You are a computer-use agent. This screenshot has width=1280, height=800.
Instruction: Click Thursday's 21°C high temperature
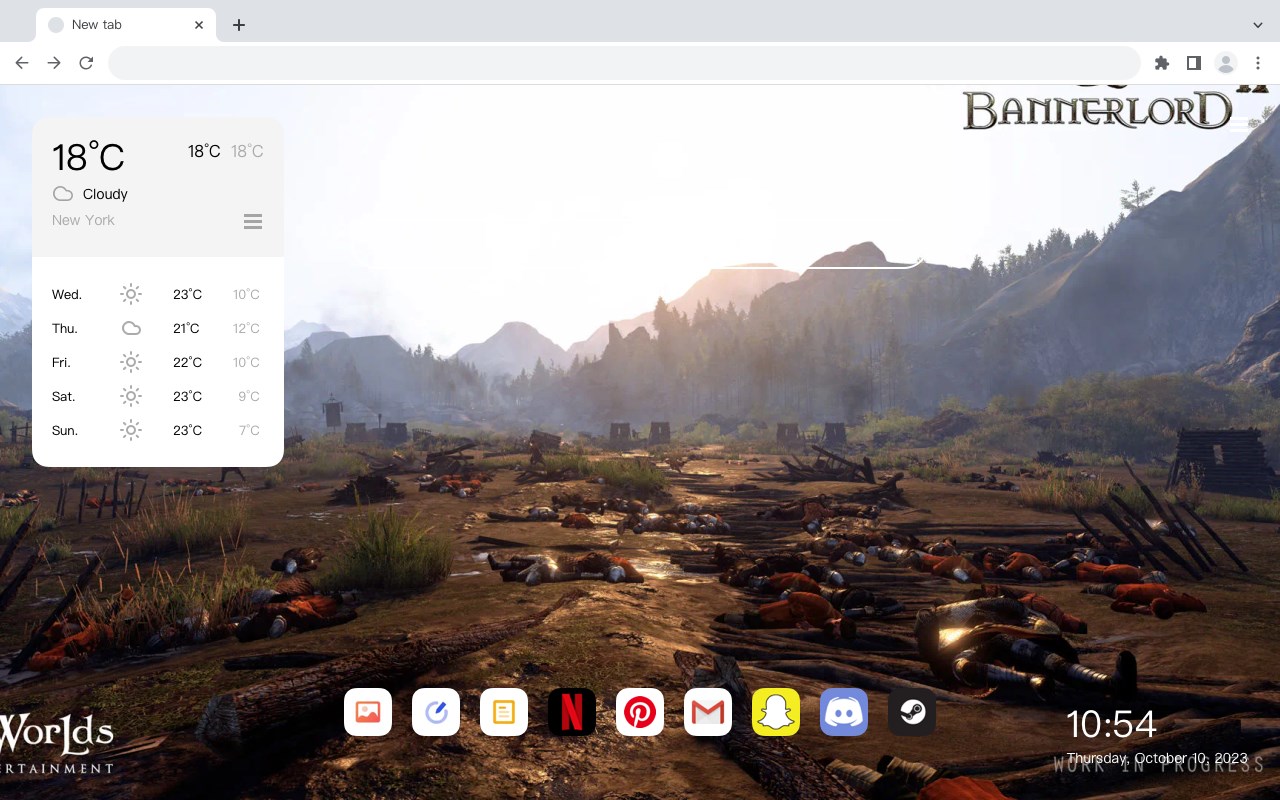186,328
